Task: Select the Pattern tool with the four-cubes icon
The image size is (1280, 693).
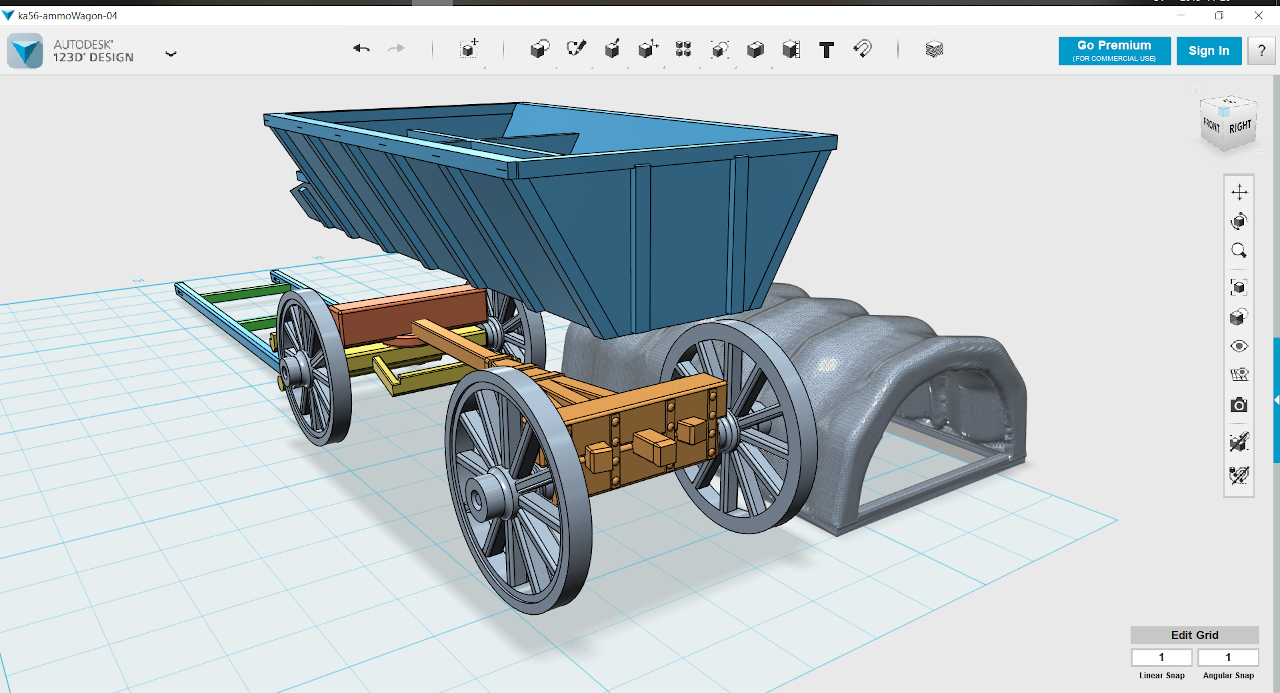Action: pyautogui.click(x=684, y=49)
